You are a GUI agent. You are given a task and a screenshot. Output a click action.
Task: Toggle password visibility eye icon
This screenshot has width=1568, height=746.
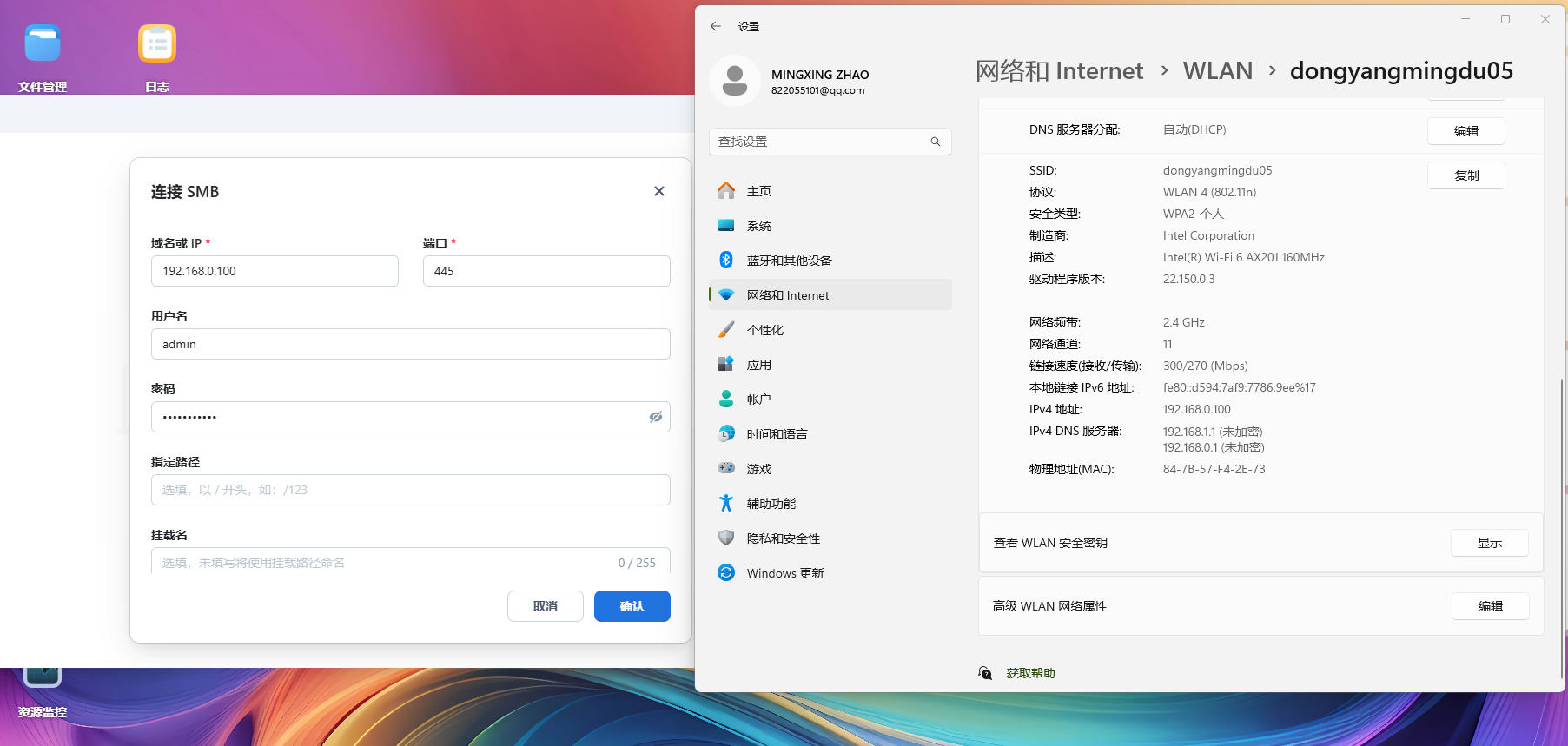[x=656, y=417]
